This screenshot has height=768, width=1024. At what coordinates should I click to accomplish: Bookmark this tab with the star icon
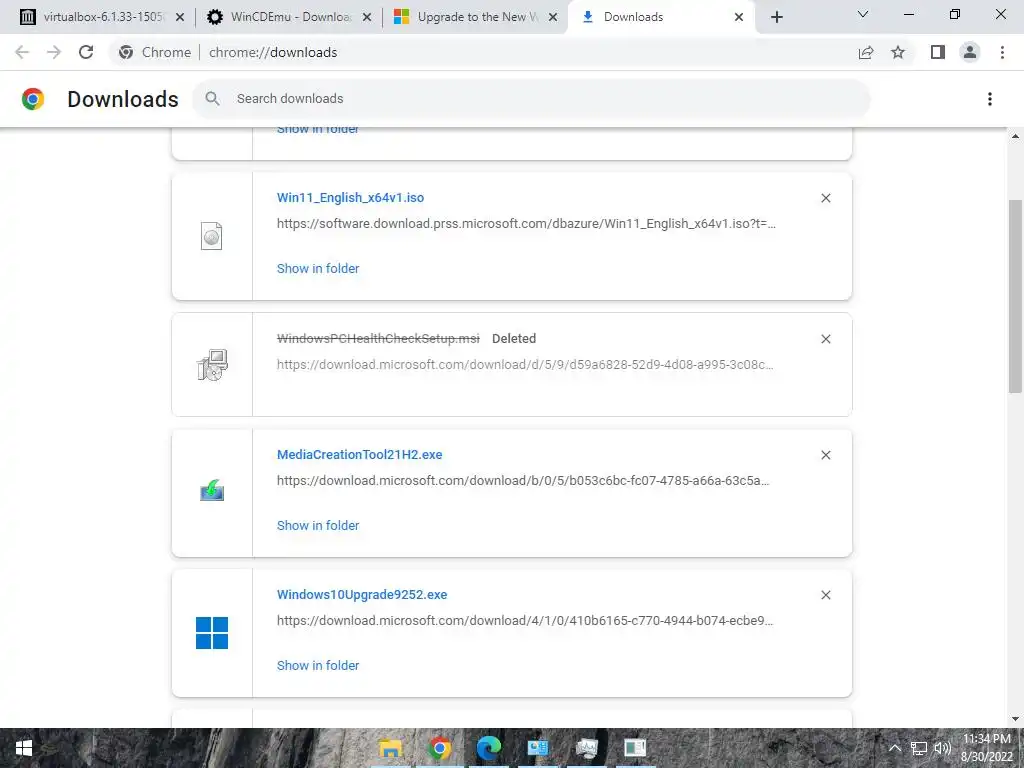(898, 52)
